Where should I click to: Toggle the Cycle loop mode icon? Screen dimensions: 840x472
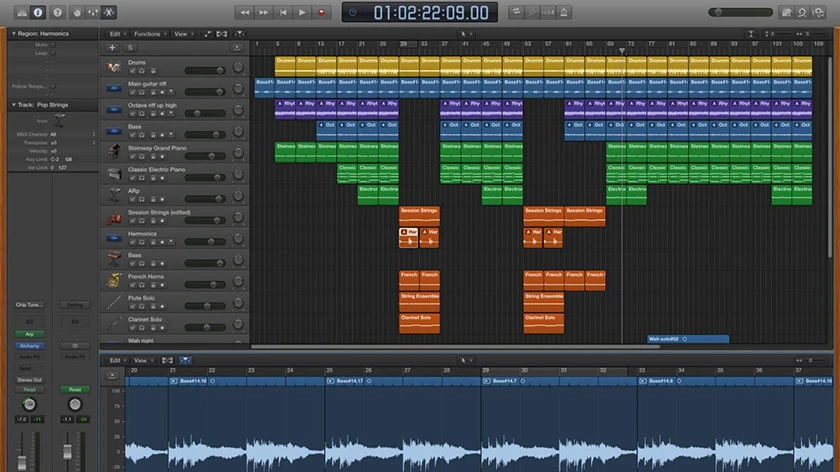pyautogui.click(x=516, y=12)
